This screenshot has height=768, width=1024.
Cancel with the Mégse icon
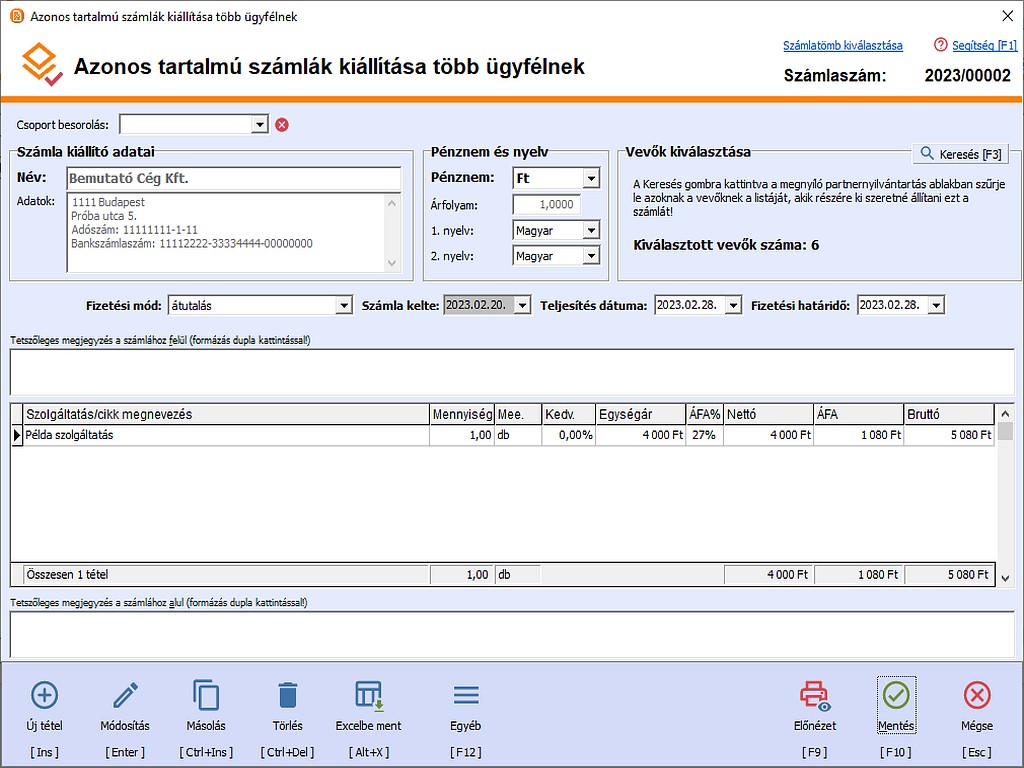click(x=976, y=695)
